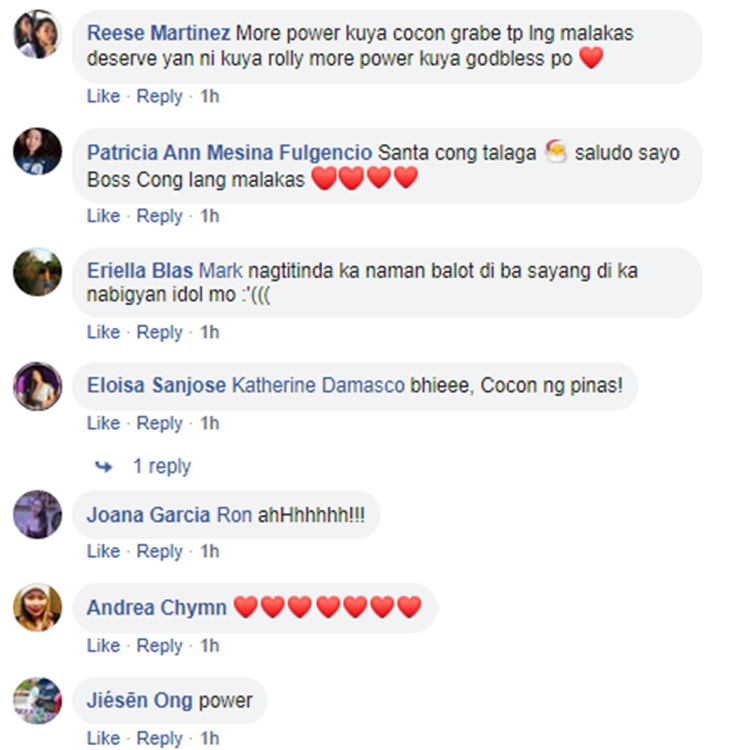
Task: Open Eriella Blas's avatar thumbnail
Action: coord(37,272)
